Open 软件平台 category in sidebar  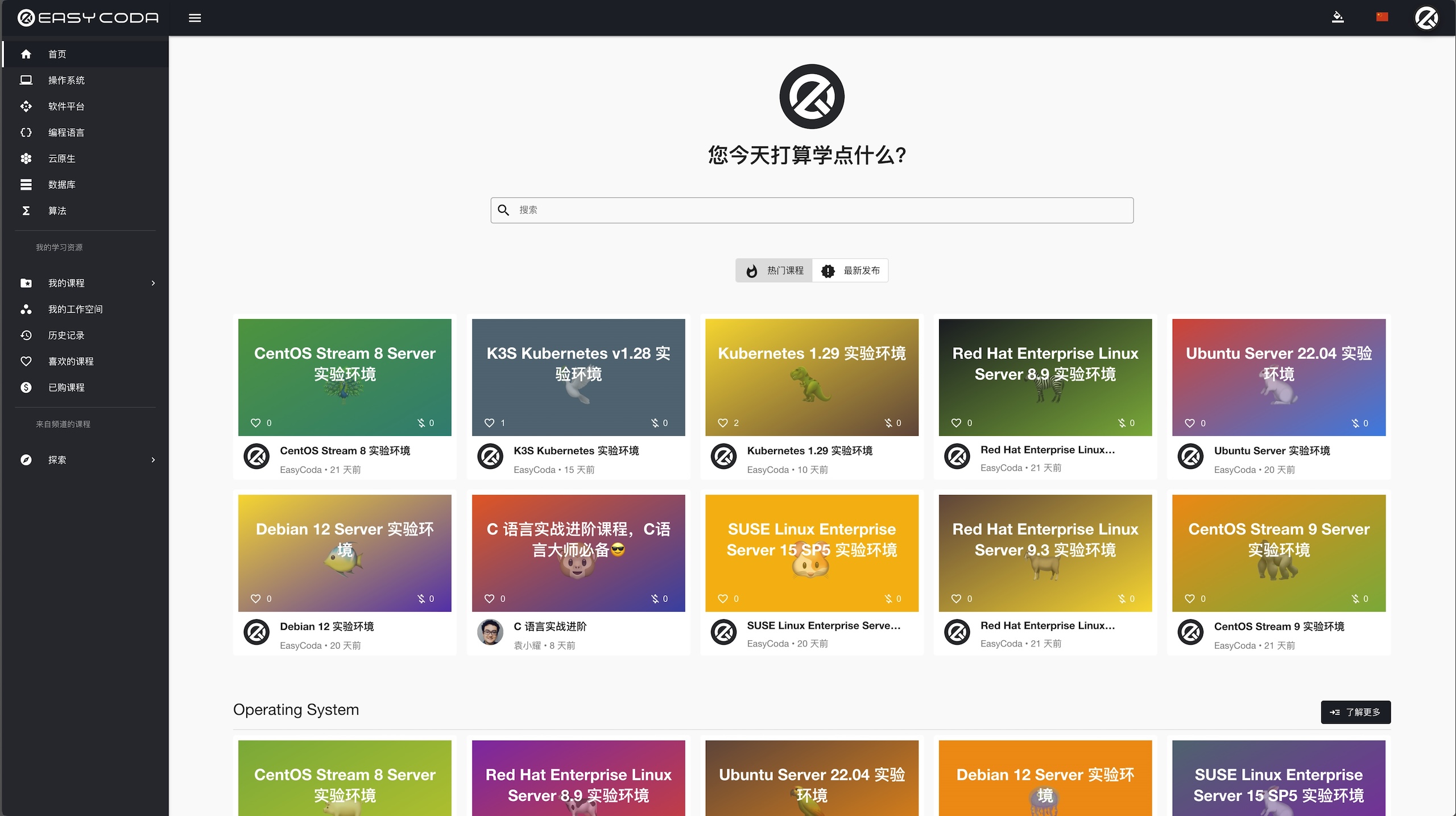[85, 106]
